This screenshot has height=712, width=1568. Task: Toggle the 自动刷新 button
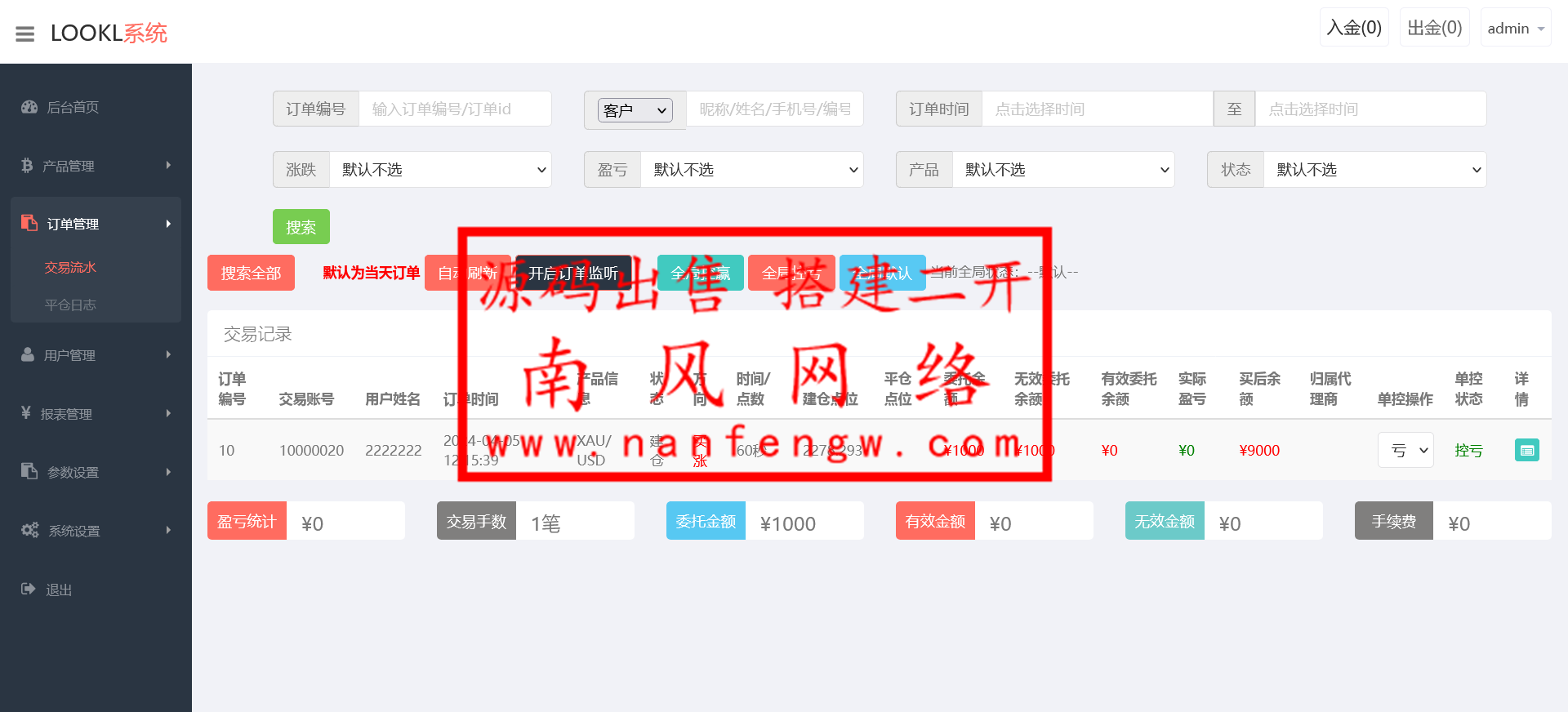point(467,273)
